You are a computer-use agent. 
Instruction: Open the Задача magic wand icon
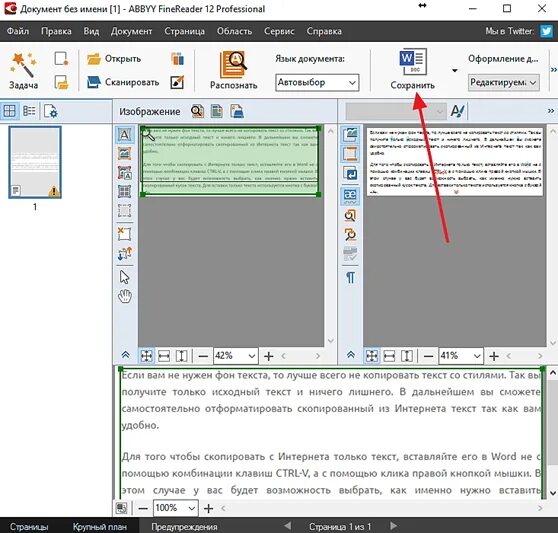pyautogui.click(x=23, y=64)
